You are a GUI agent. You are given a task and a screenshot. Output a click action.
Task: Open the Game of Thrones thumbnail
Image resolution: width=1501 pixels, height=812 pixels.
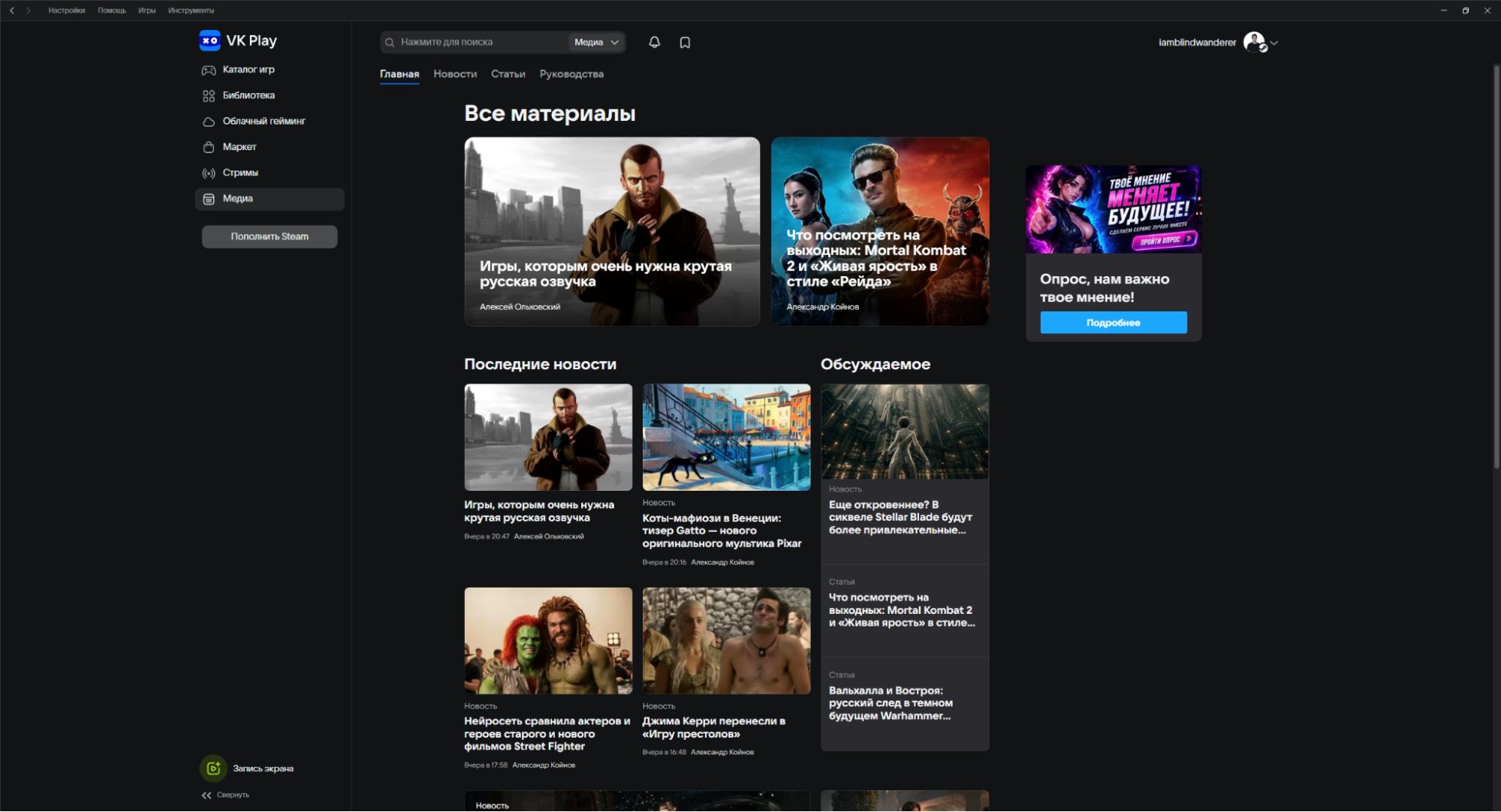(726, 641)
